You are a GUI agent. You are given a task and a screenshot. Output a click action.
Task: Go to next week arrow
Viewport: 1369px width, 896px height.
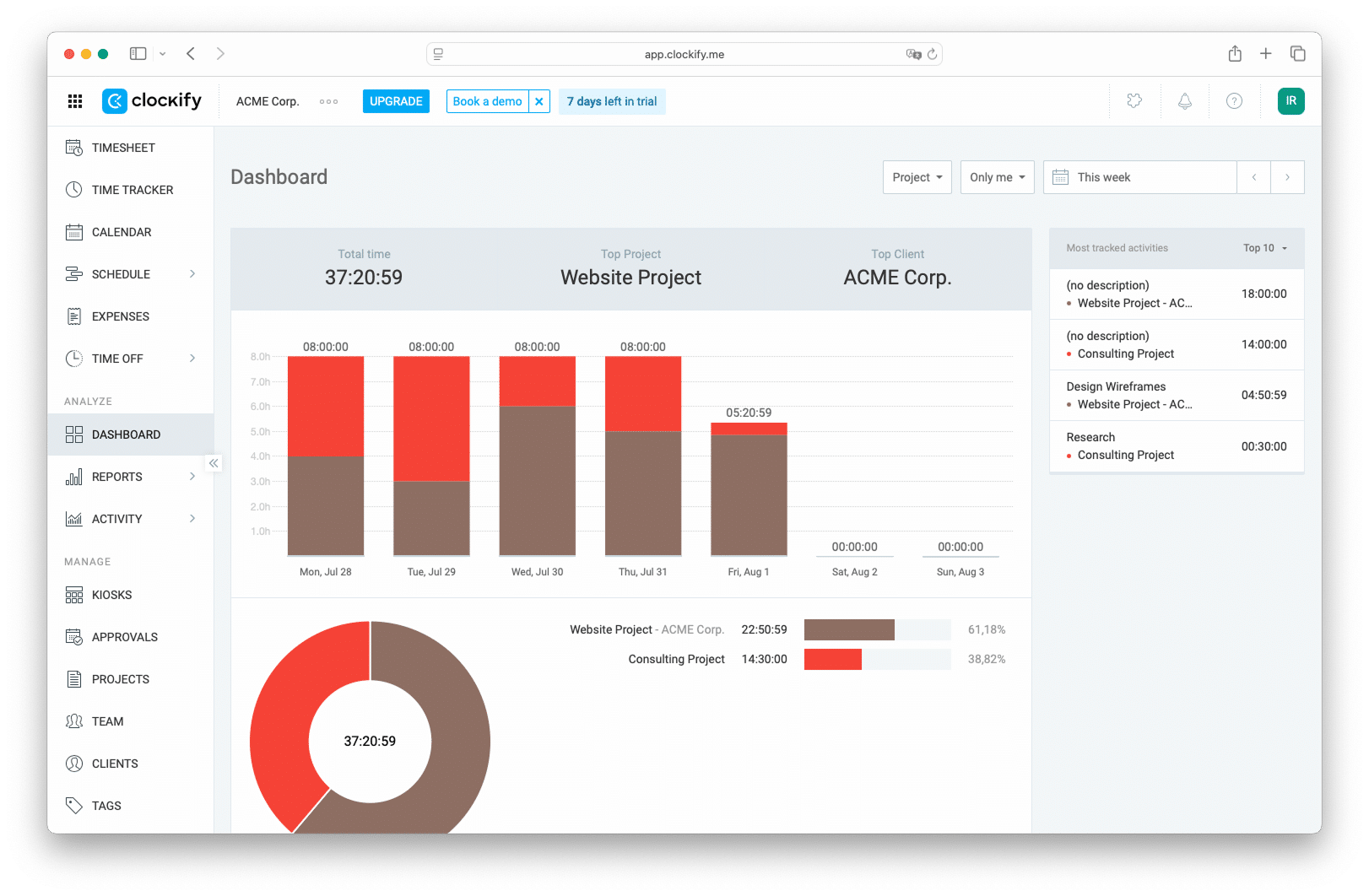click(1287, 177)
